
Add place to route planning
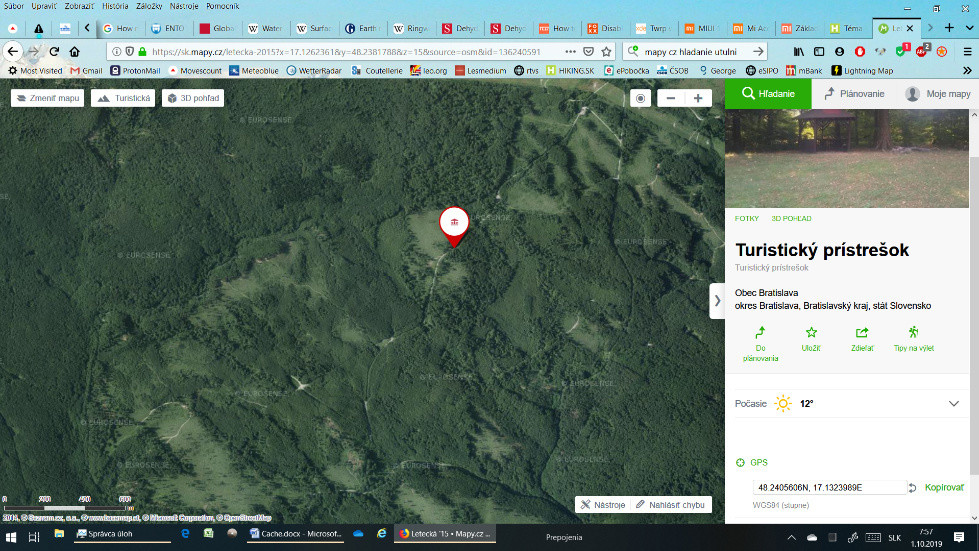[x=760, y=340]
